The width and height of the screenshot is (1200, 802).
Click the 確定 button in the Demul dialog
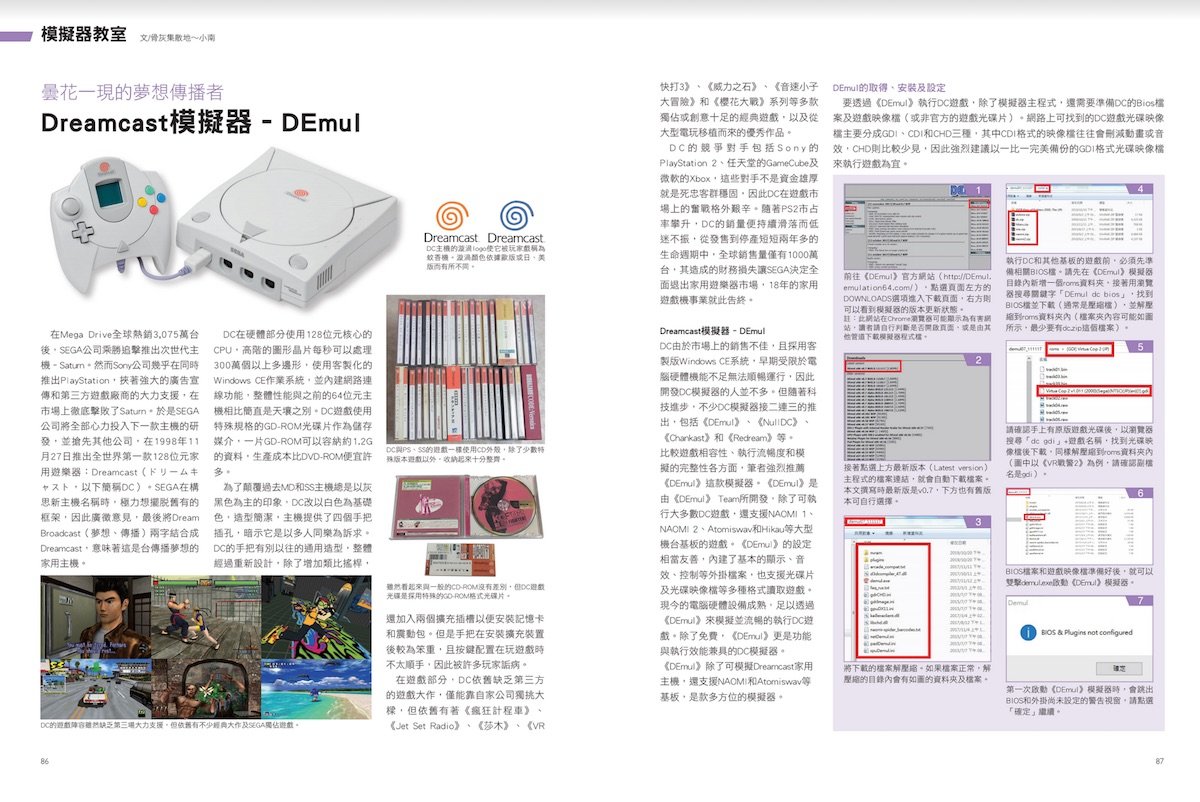[x=1119, y=667]
